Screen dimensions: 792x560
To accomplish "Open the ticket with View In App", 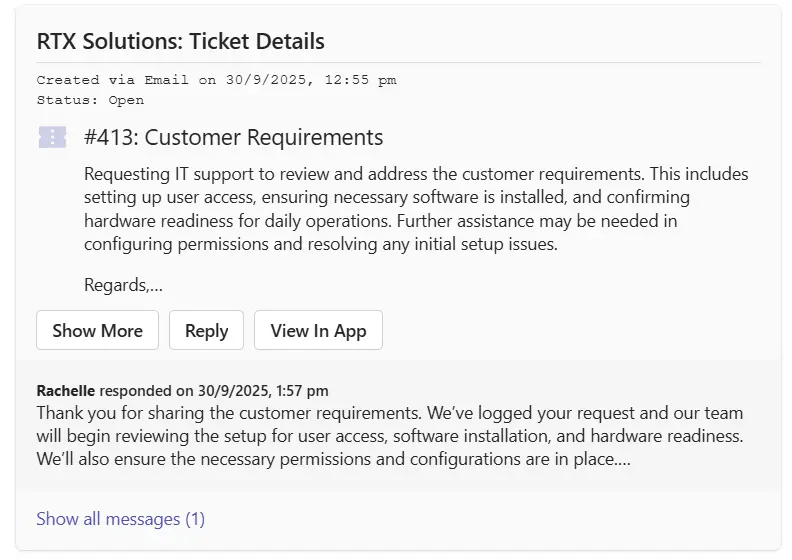I will (x=318, y=330).
